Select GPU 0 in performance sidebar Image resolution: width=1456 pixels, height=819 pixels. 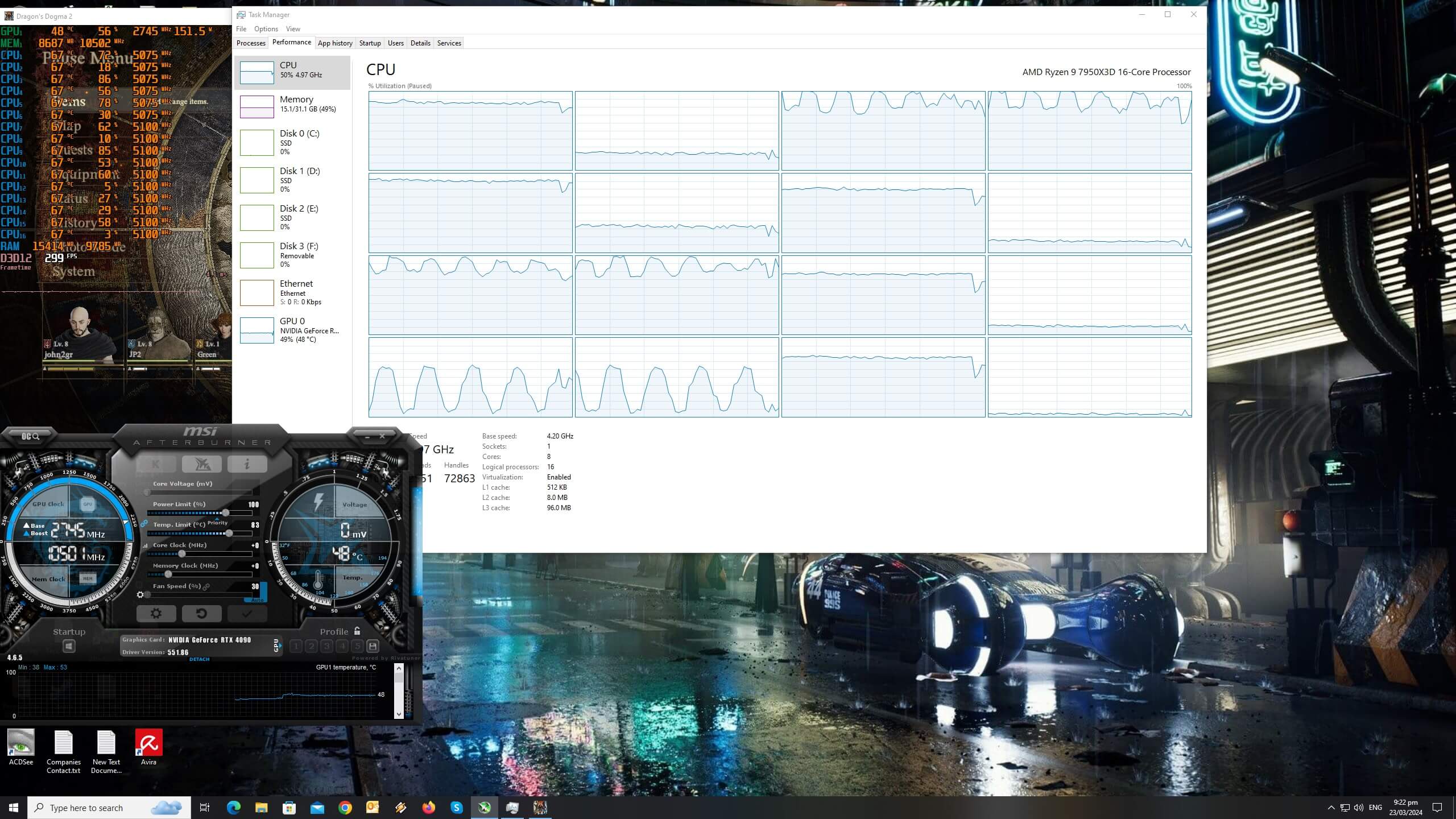(x=292, y=330)
